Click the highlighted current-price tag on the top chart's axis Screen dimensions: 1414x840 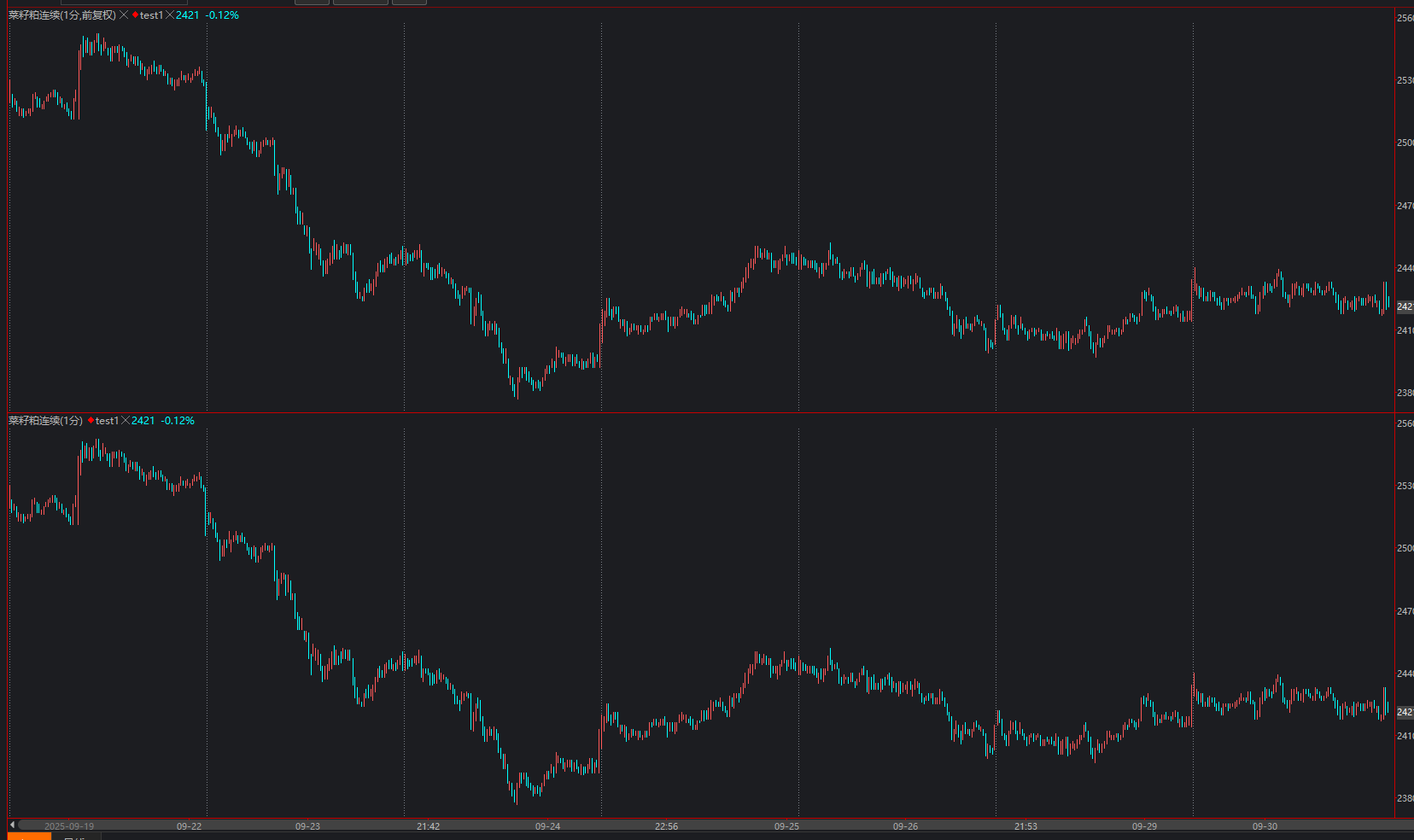click(x=1405, y=306)
